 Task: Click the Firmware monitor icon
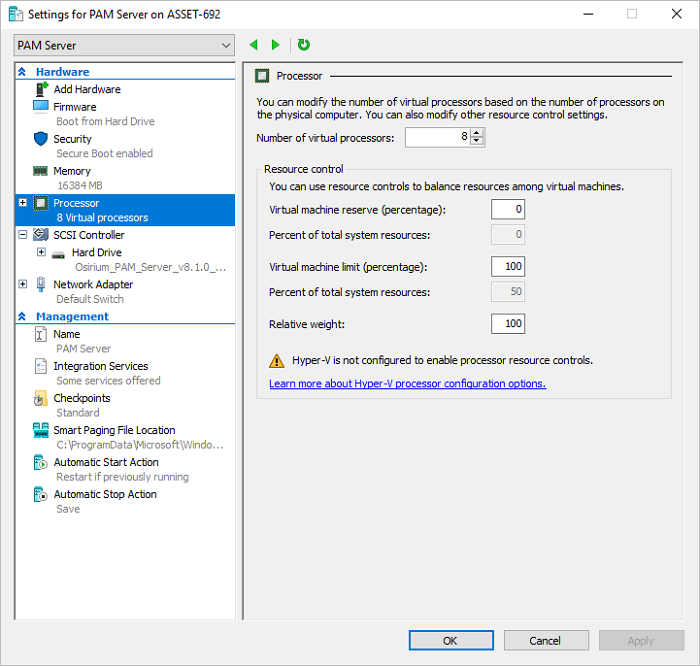point(41,107)
